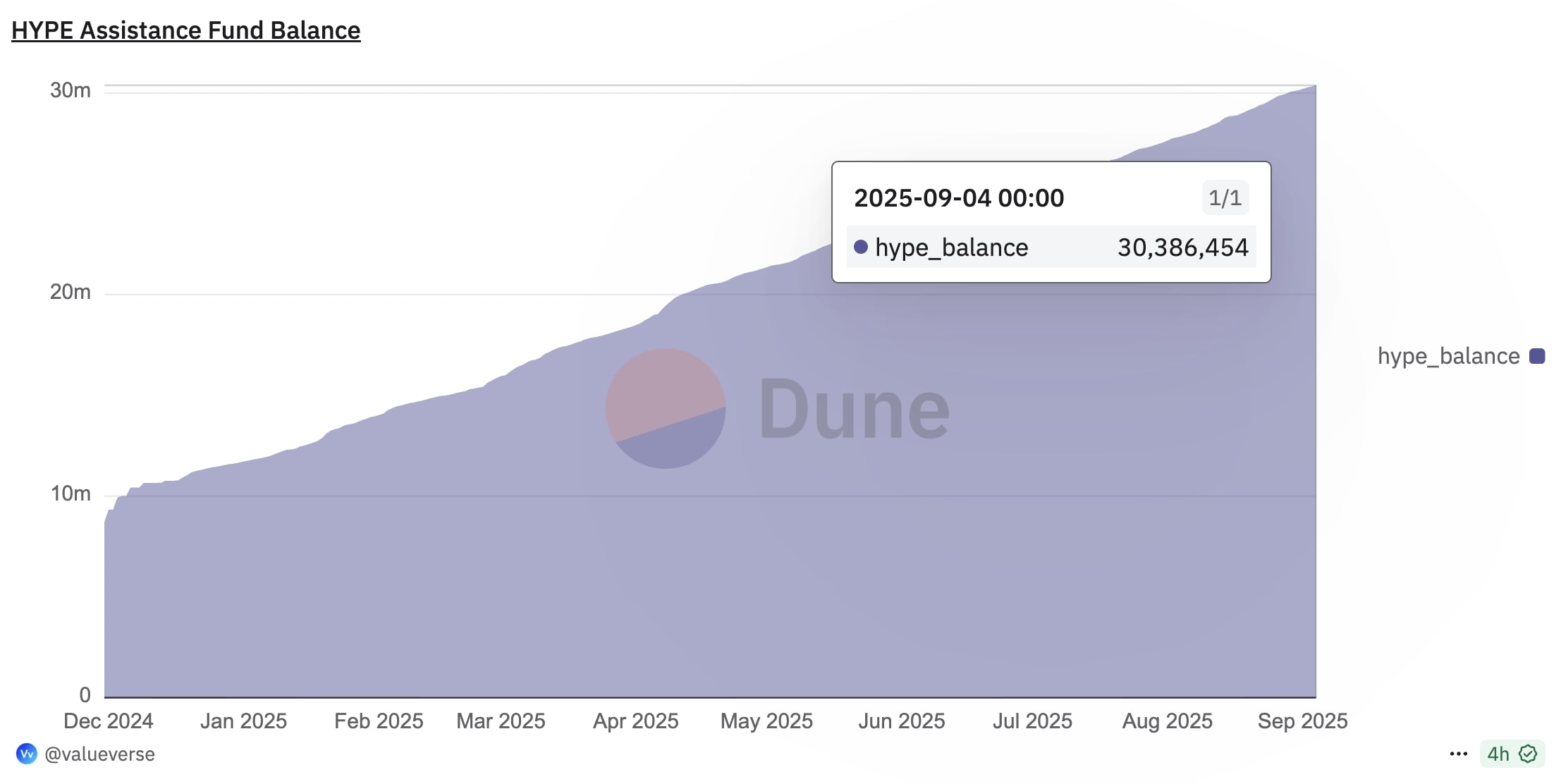Click the Apr 2025 x-axis label
Screen dimensions: 1561x784
pos(635,721)
